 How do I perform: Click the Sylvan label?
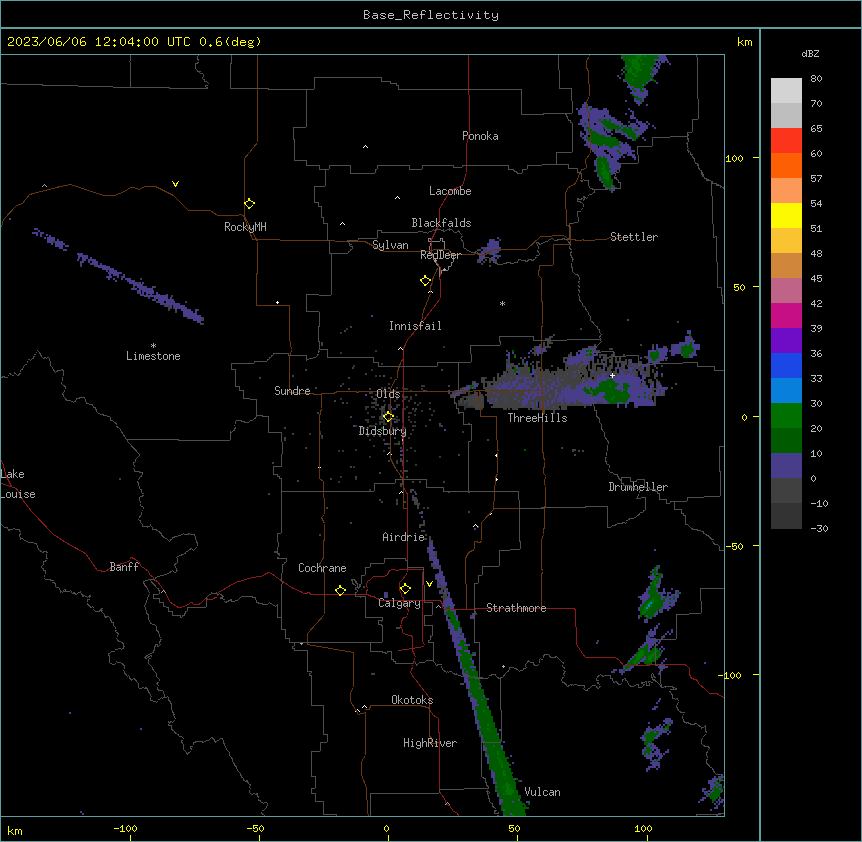390,245
